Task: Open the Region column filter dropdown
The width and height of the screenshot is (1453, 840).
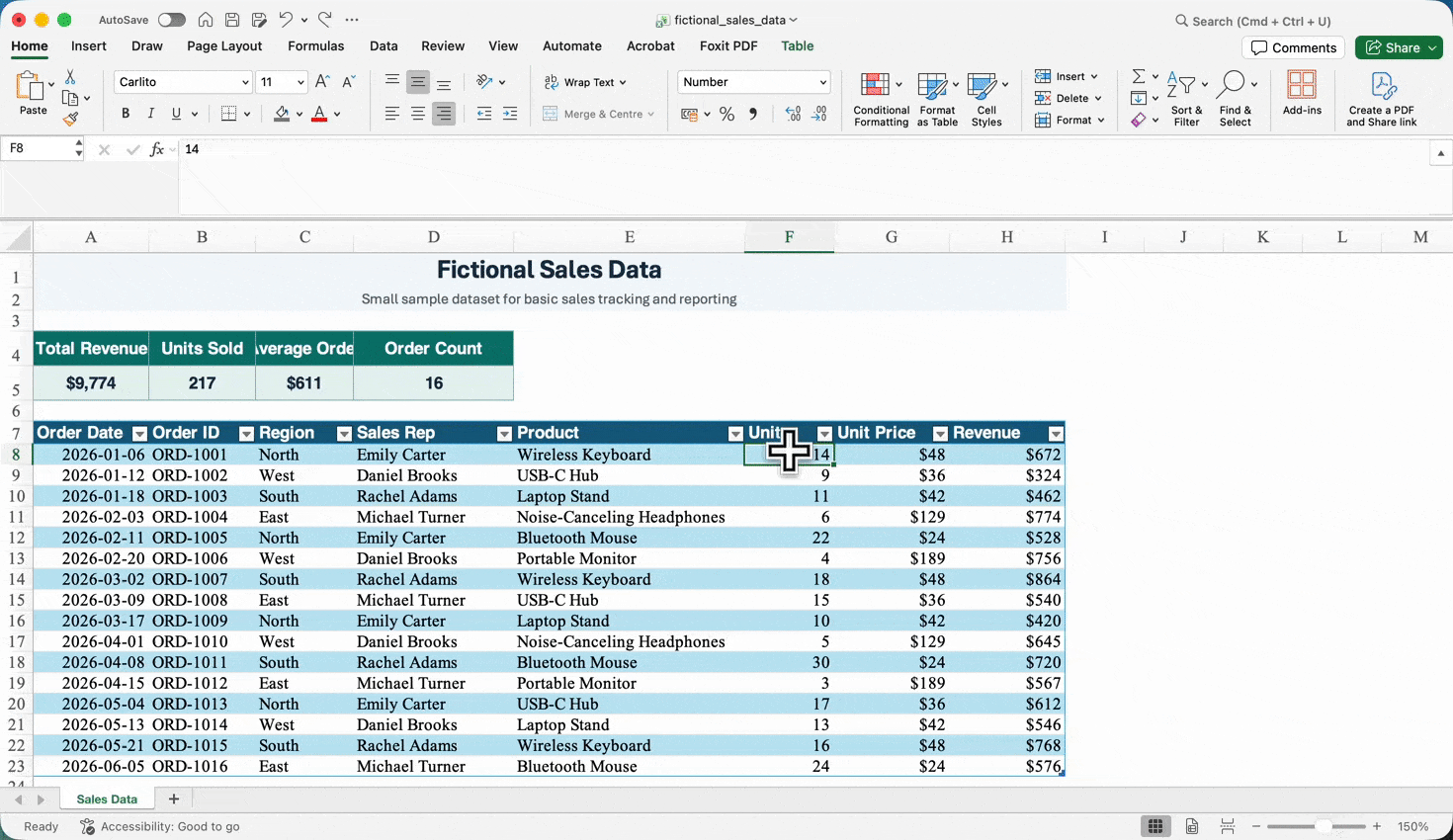Action: pos(344,434)
